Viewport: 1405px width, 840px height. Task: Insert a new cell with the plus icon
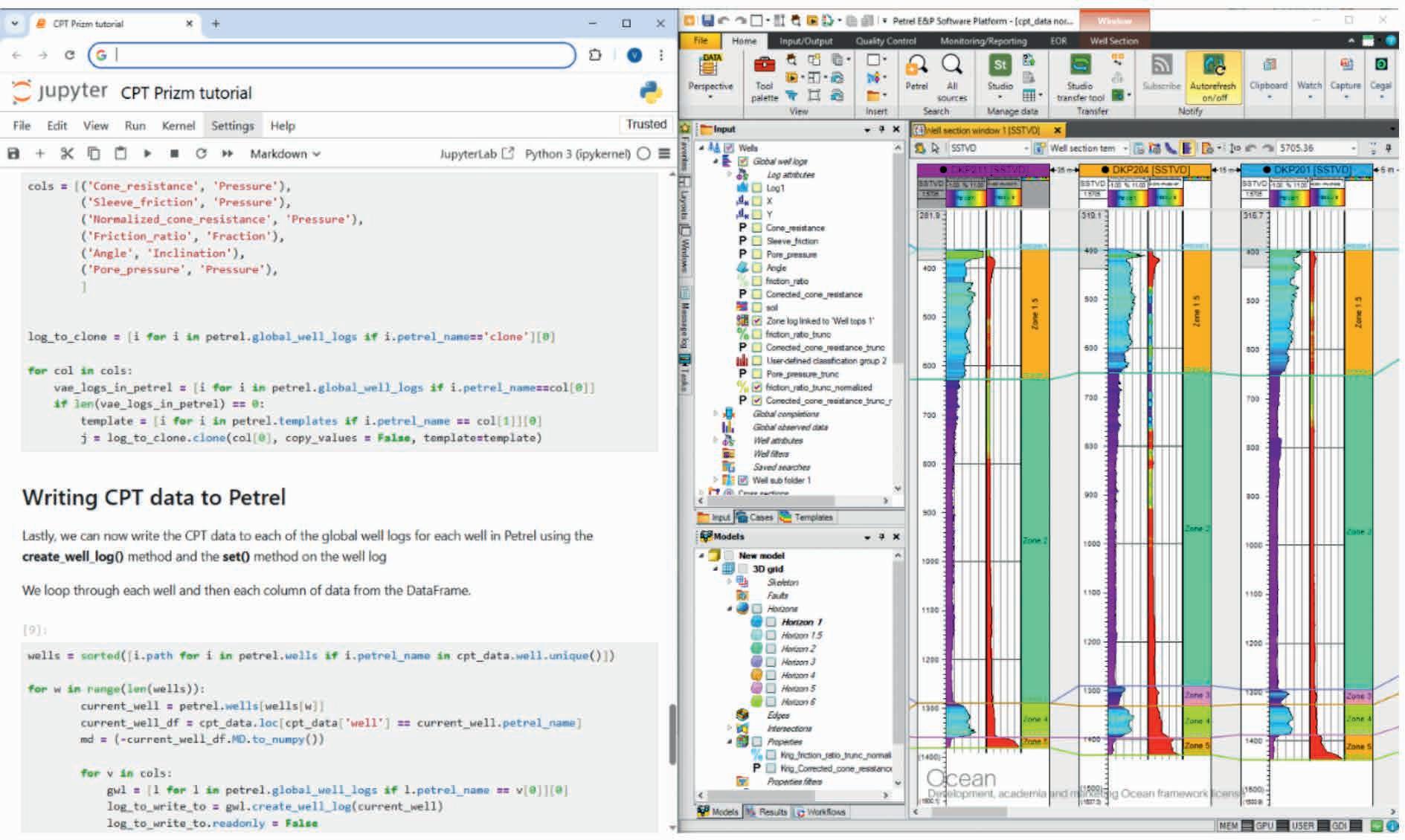(40, 154)
